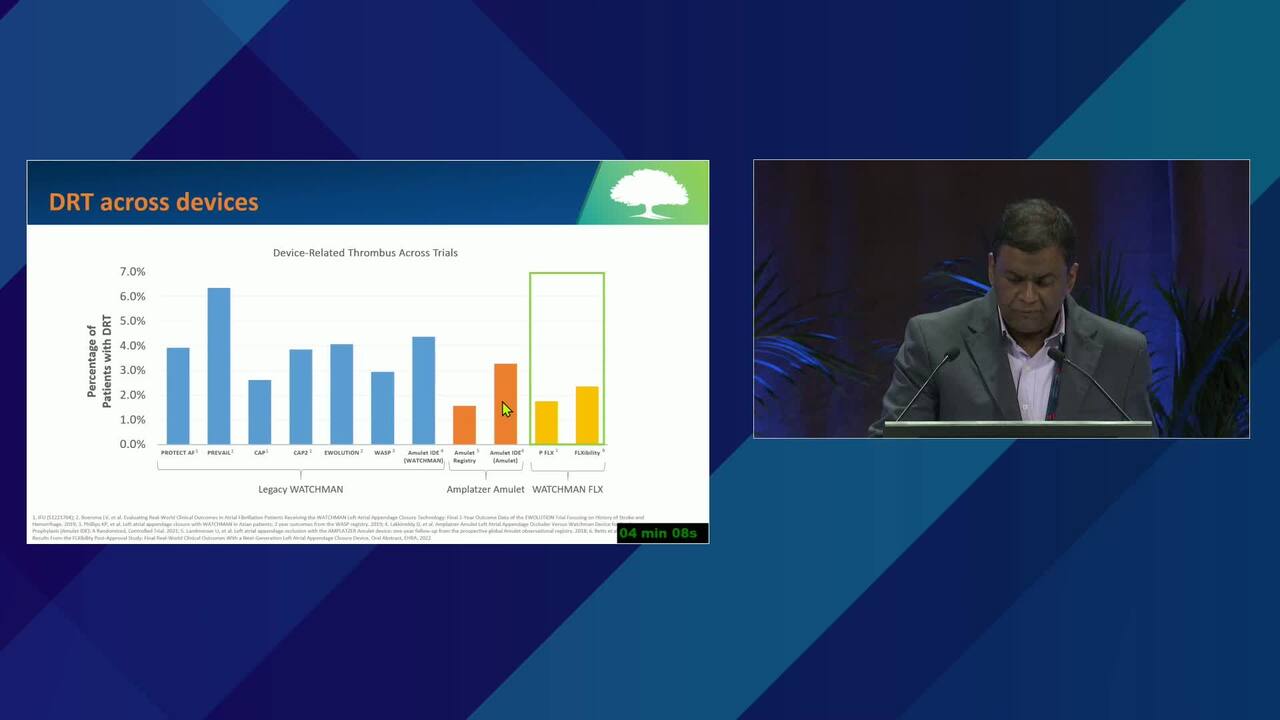Click the "PROTECT AF" axis label

click(179, 453)
